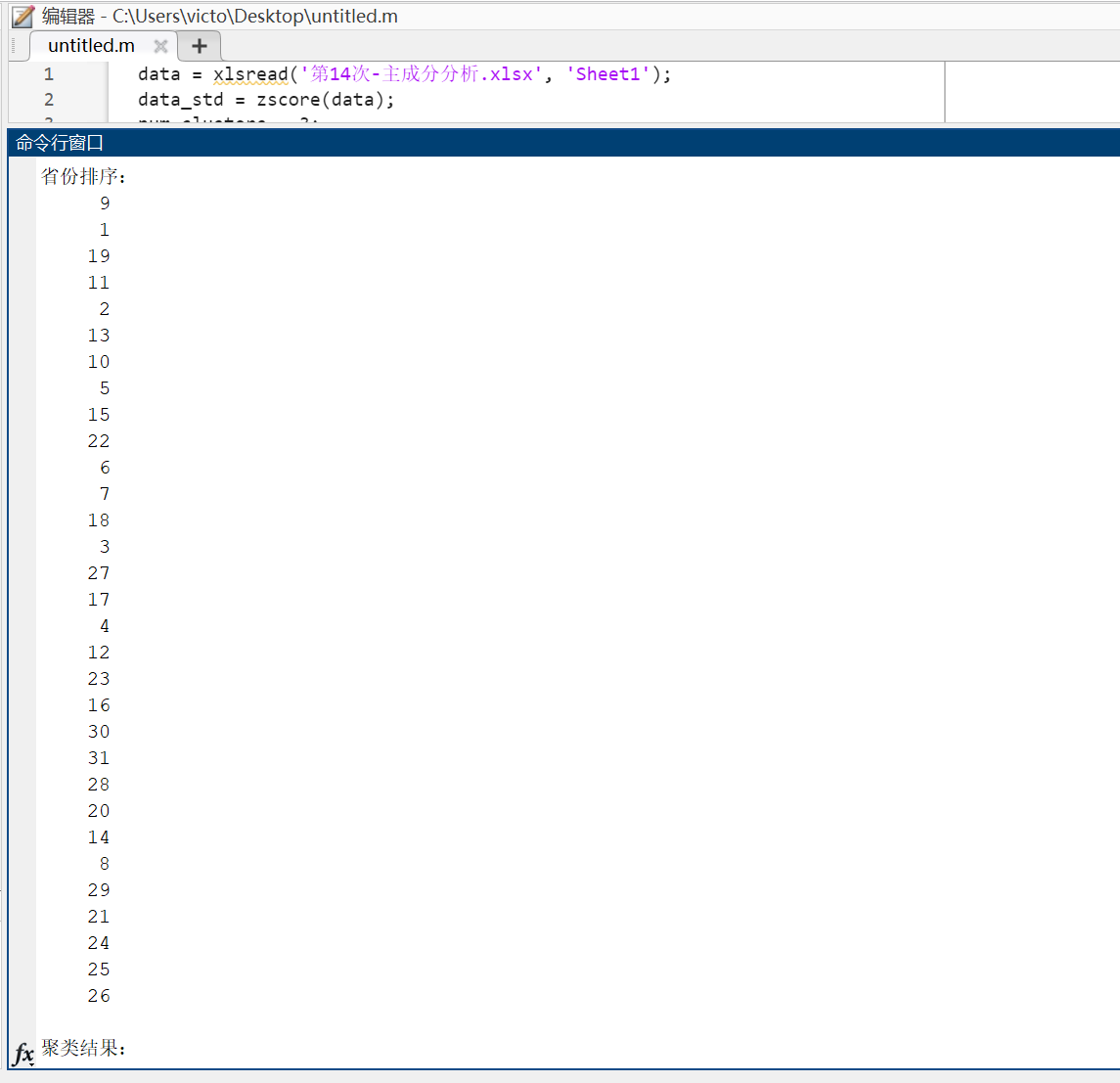Click output value 9 at list top
The image size is (1120, 1083).
[x=105, y=203]
